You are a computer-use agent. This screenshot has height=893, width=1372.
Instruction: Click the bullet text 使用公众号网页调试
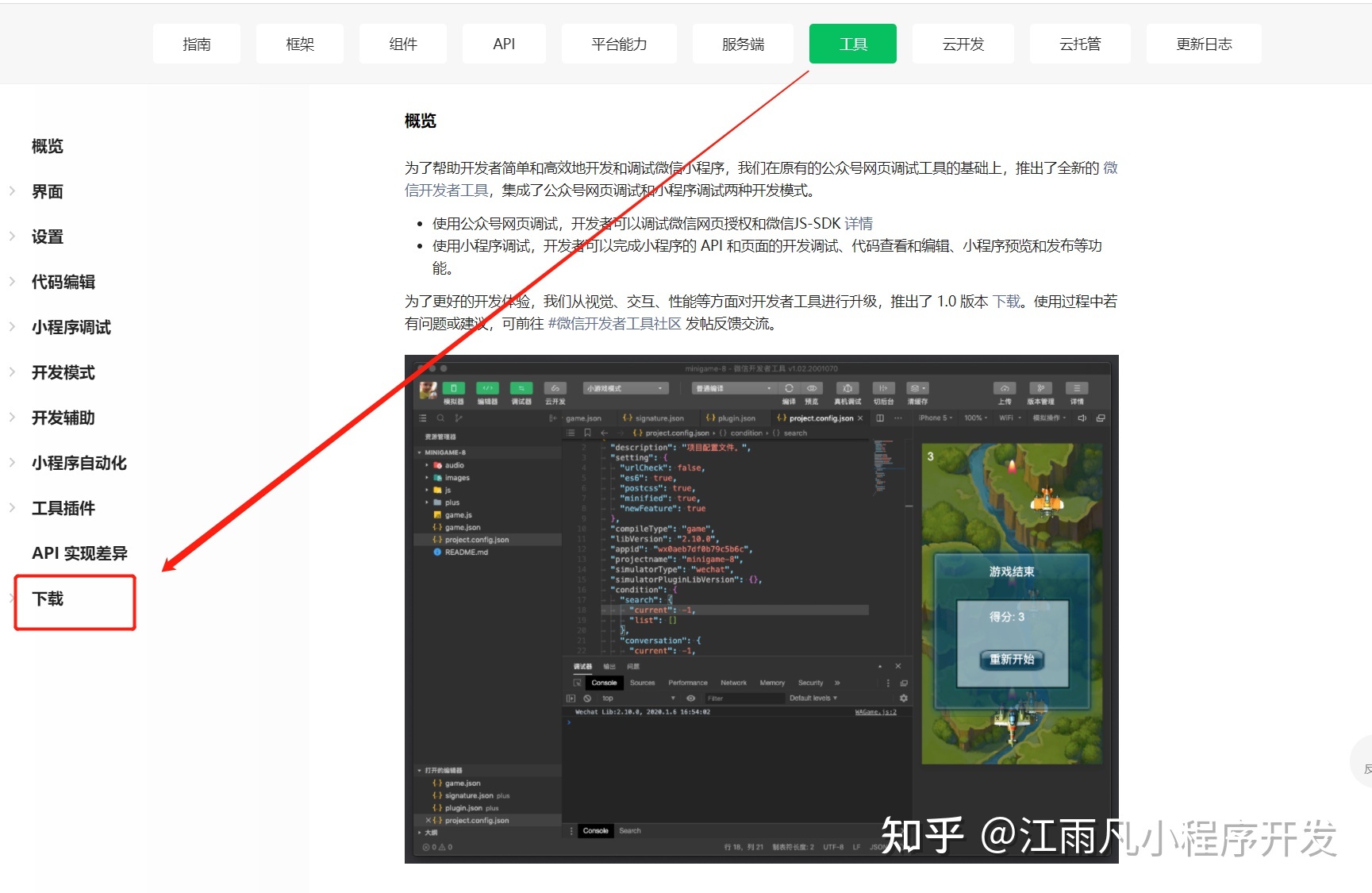click(x=495, y=224)
